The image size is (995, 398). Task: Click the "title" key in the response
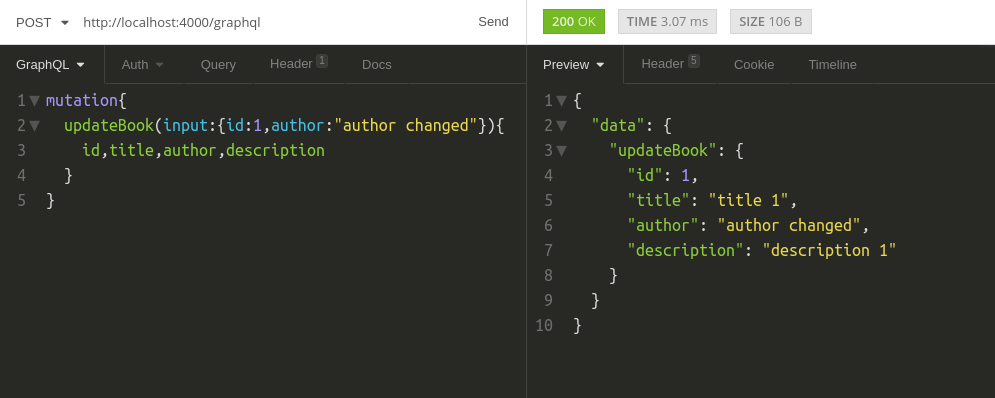coord(659,200)
